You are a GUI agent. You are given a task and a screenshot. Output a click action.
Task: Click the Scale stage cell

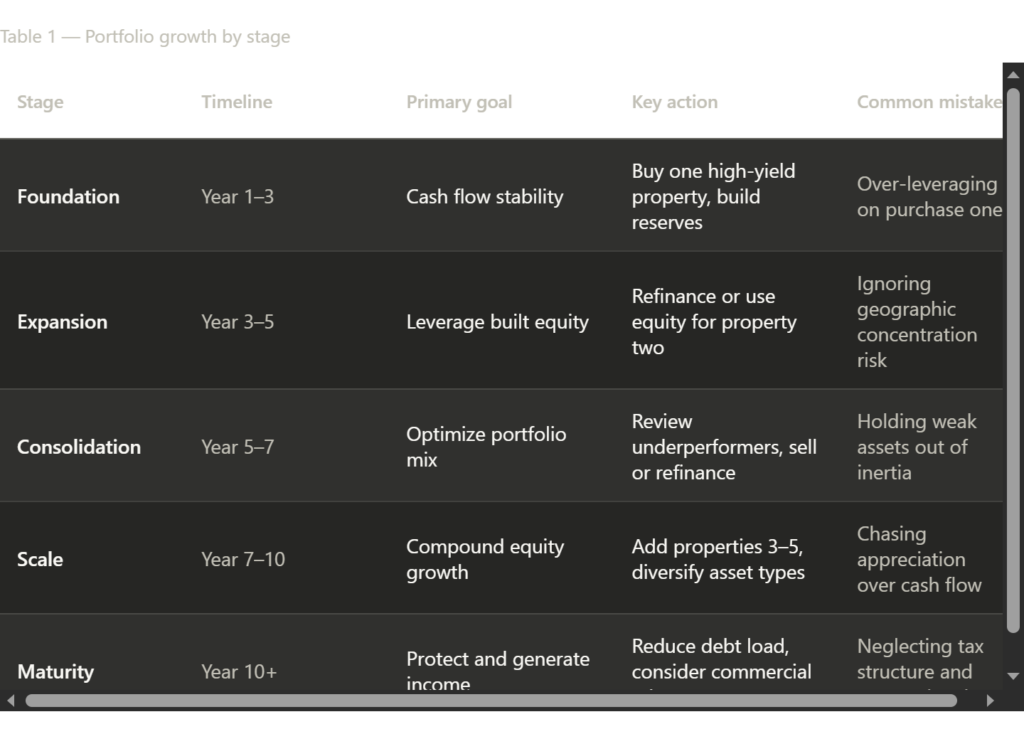pyautogui.click(x=40, y=559)
